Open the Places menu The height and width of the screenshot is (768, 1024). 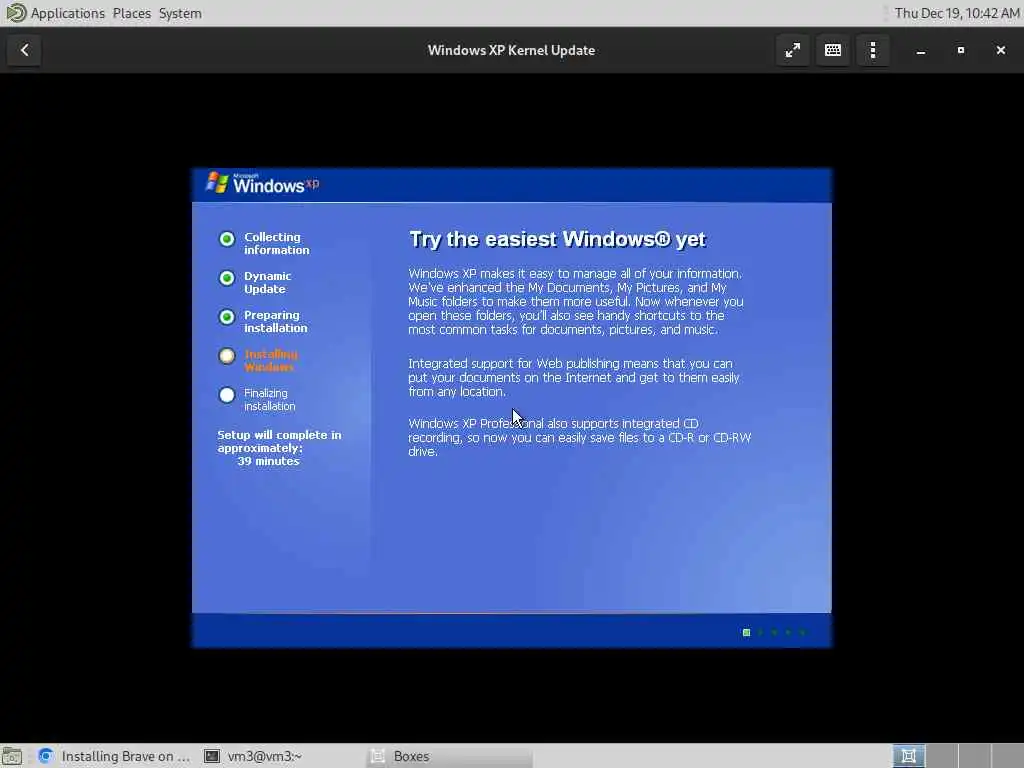131,13
